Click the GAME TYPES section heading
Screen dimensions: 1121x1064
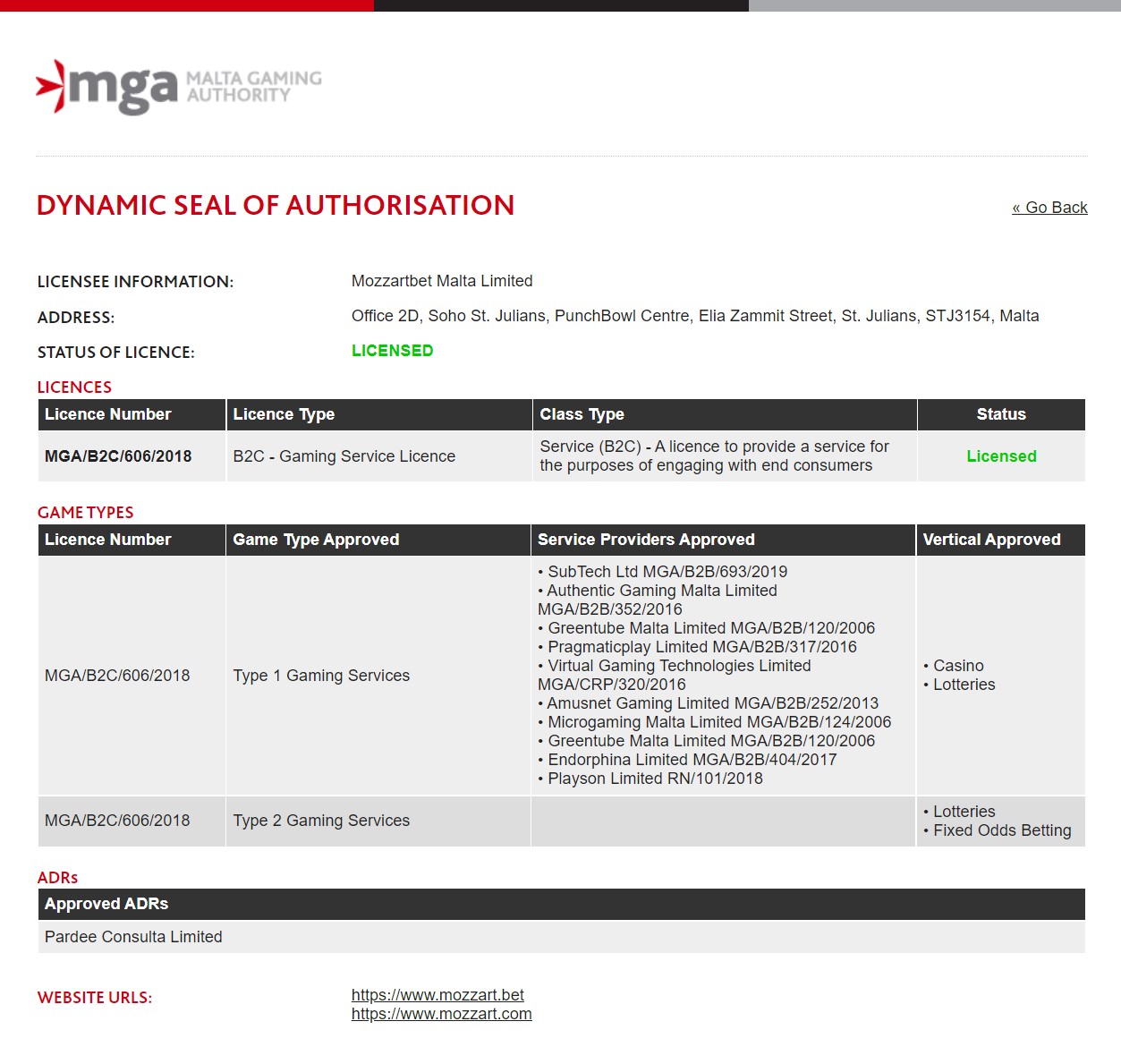85,513
